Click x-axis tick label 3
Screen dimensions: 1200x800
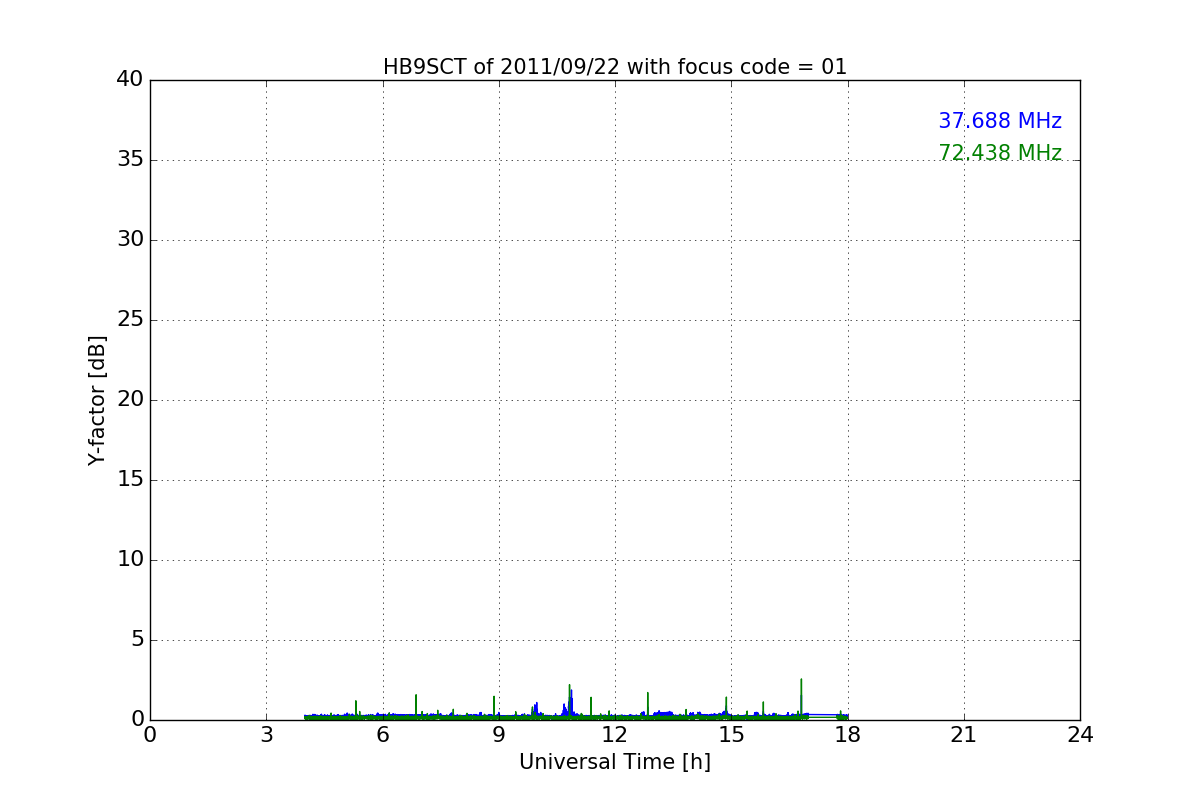[x=266, y=735]
